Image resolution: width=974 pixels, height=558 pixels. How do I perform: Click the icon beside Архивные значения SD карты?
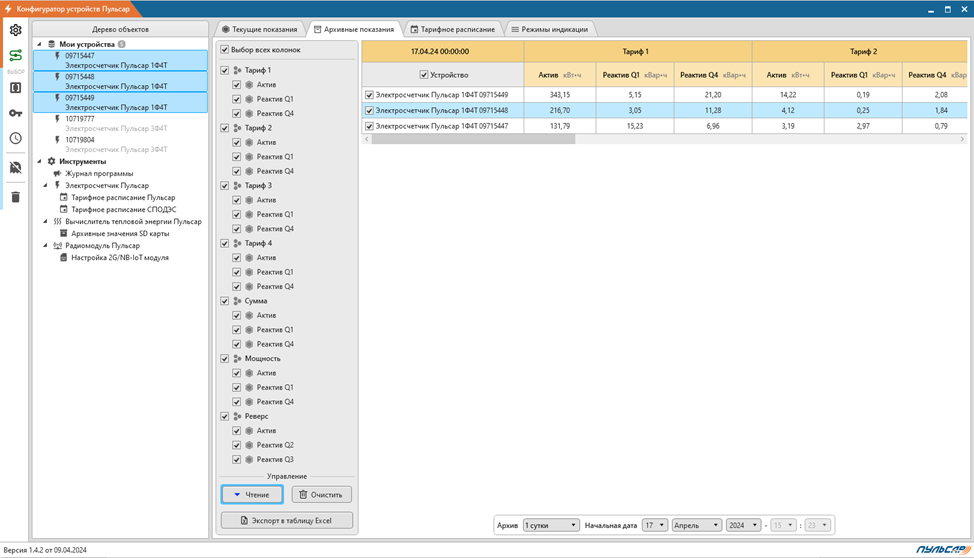[63, 234]
